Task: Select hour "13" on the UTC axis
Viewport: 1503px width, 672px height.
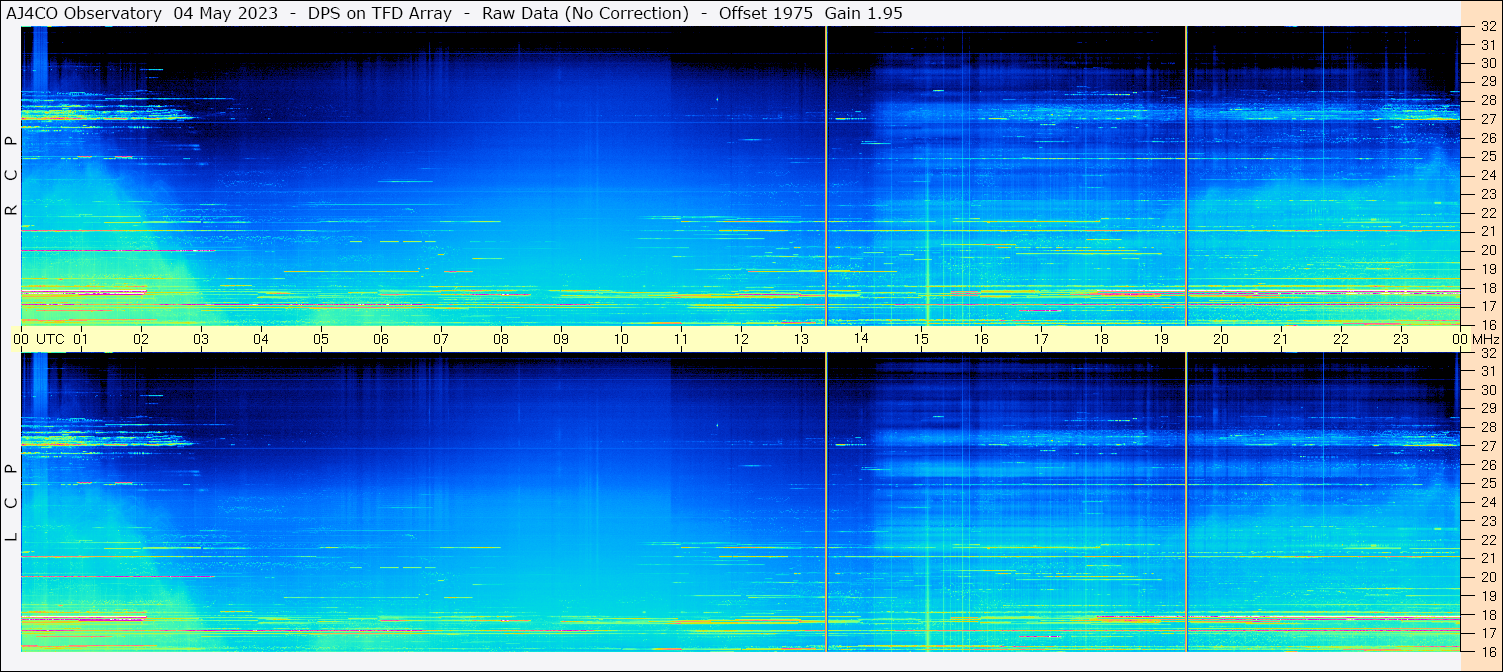Action: tap(801, 339)
